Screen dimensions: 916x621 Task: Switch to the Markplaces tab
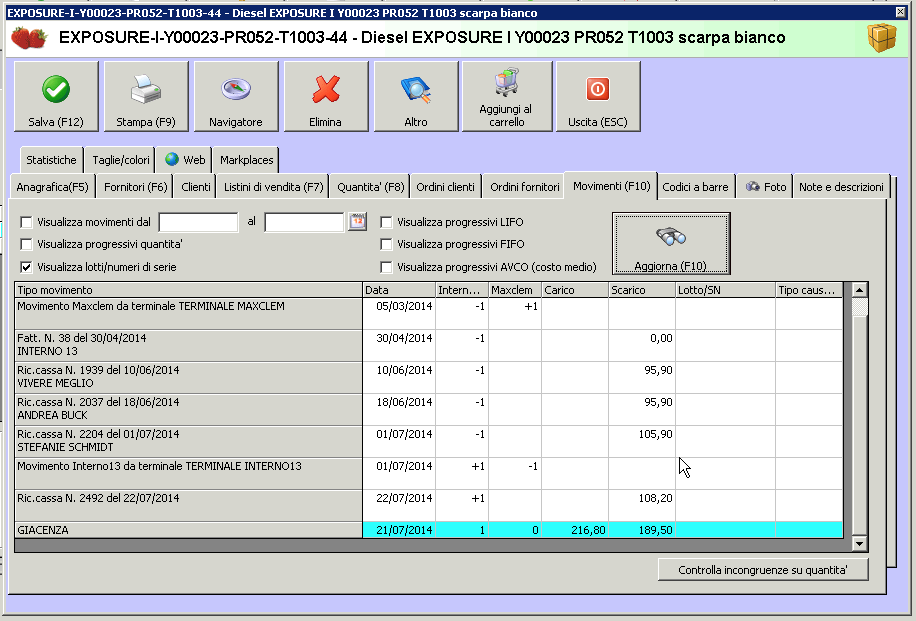[247, 159]
